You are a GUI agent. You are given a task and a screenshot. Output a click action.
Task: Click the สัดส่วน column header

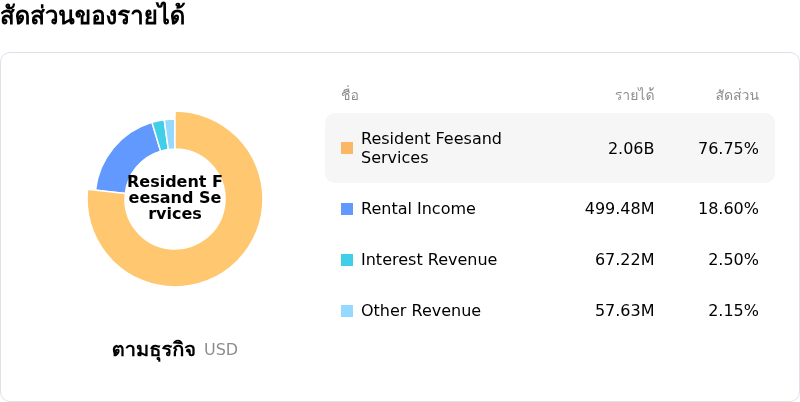pyautogui.click(x=737, y=95)
